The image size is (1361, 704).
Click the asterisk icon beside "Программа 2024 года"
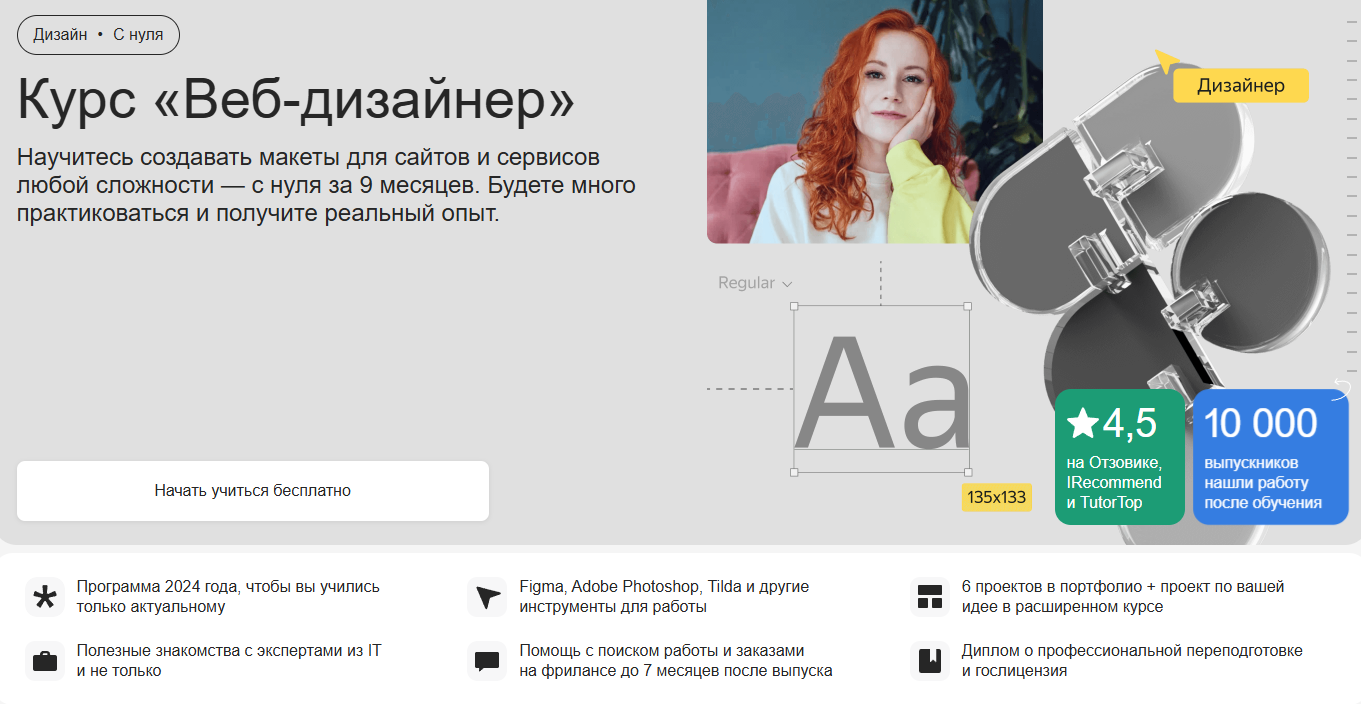(x=45, y=597)
